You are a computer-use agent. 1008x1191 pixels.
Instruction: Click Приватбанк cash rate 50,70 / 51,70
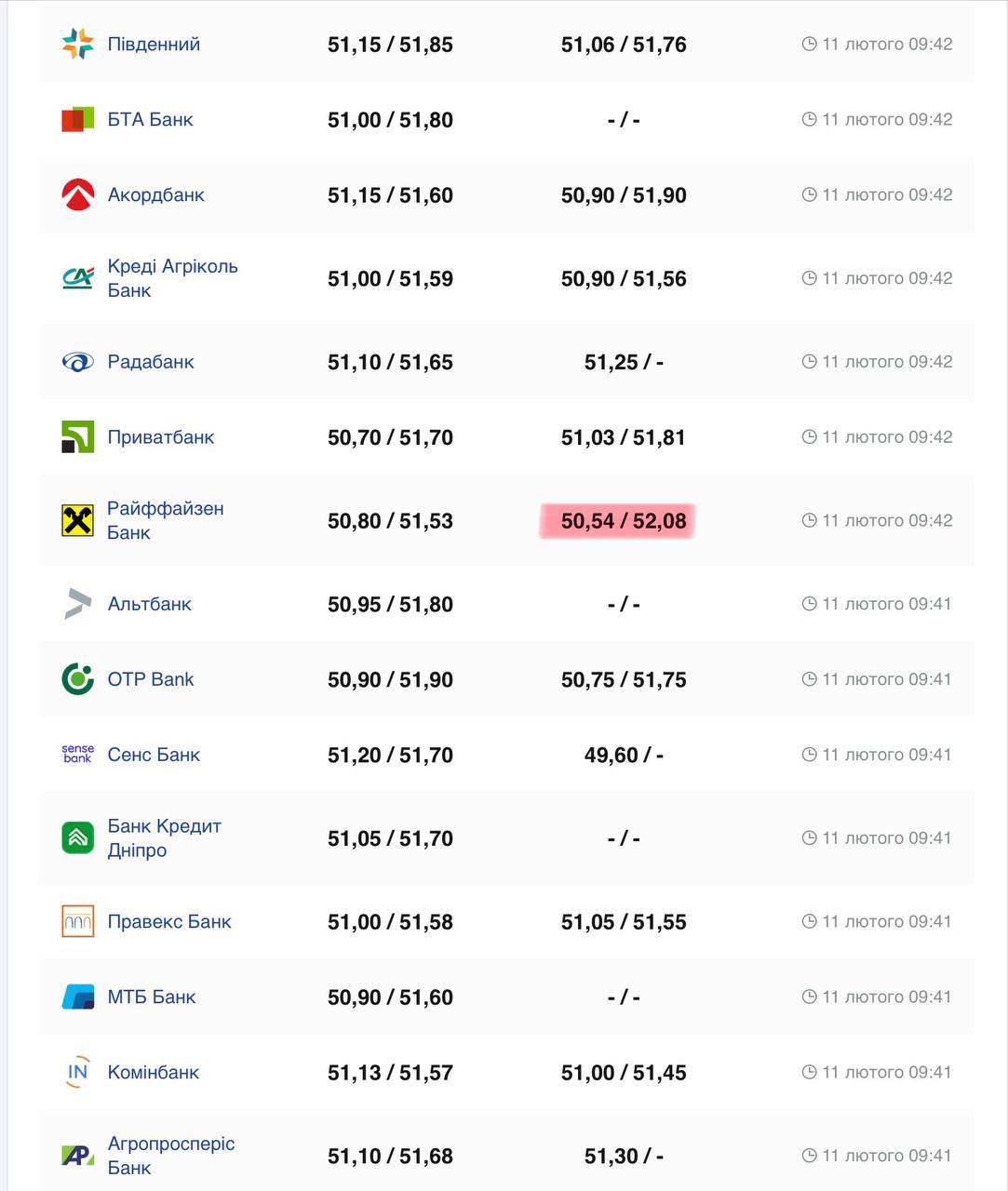[390, 437]
